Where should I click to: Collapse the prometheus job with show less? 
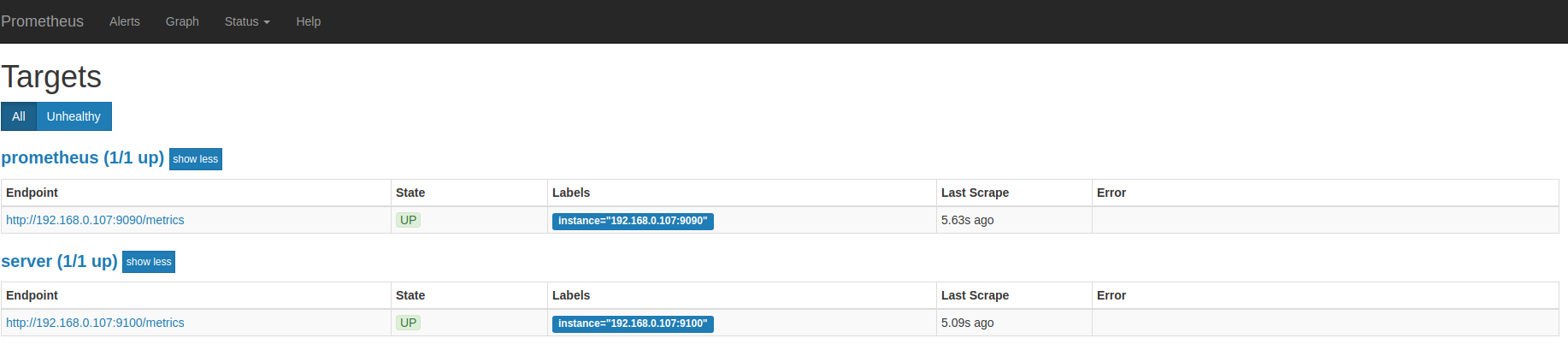tap(196, 159)
